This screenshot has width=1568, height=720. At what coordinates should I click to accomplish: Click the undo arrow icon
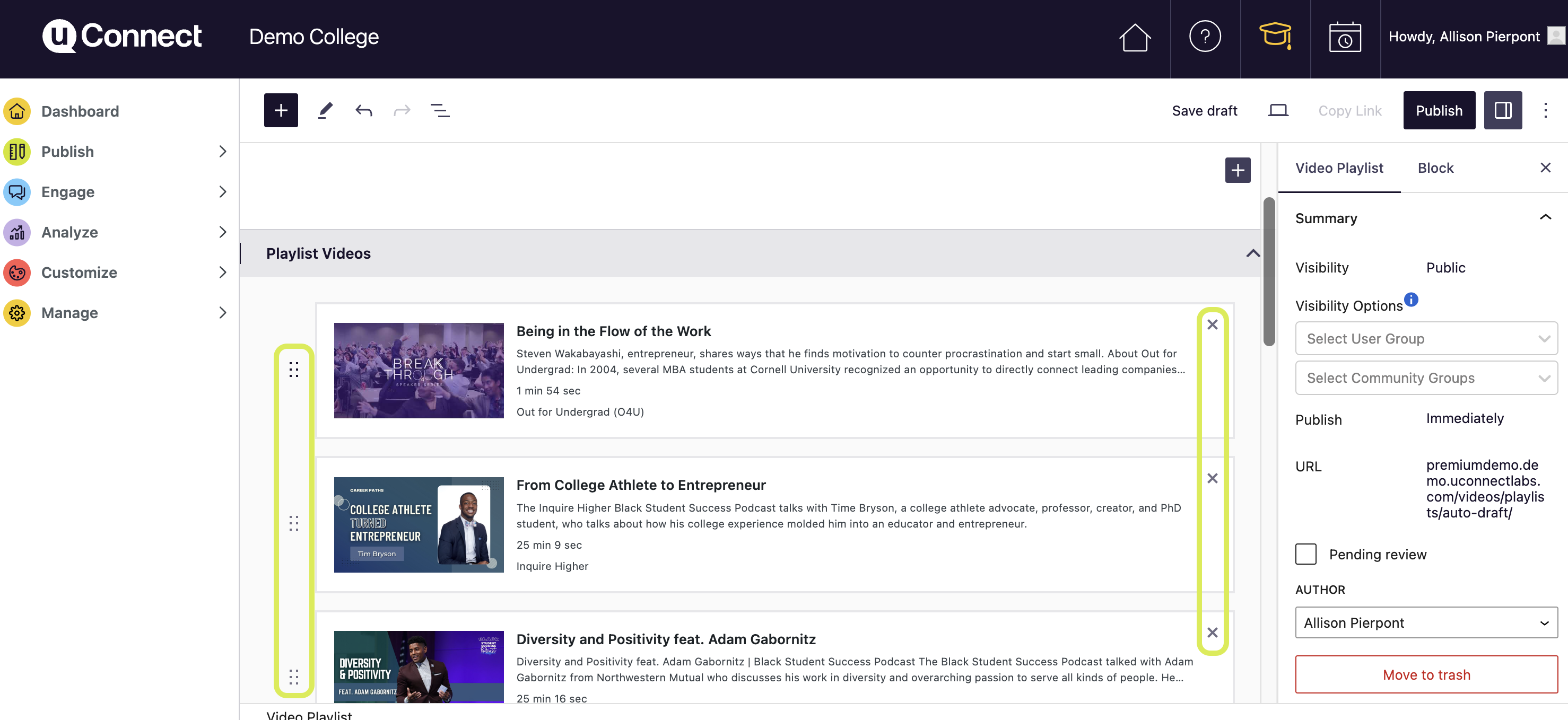pyautogui.click(x=364, y=110)
